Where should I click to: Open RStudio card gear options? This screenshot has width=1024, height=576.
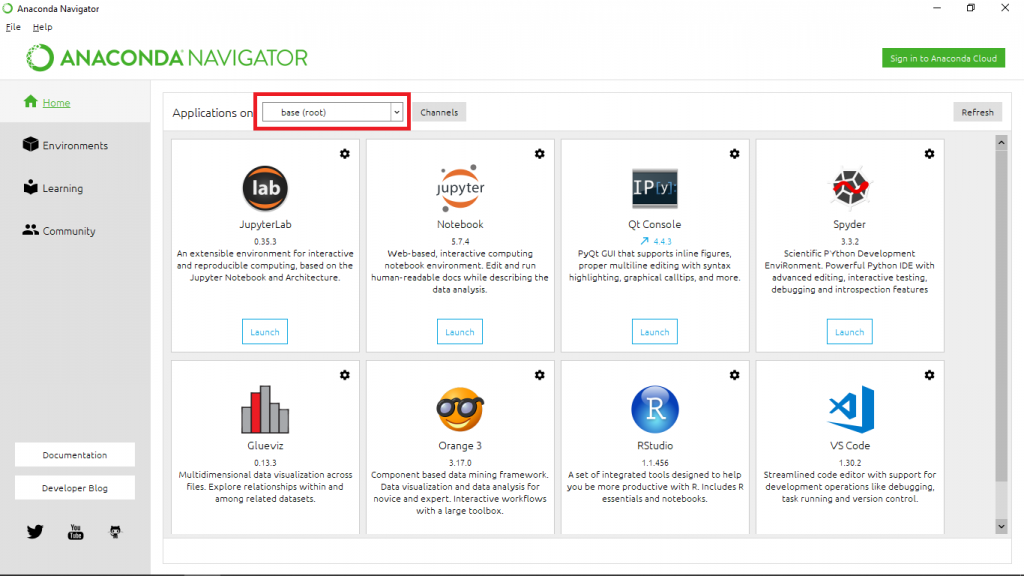pyautogui.click(x=735, y=376)
